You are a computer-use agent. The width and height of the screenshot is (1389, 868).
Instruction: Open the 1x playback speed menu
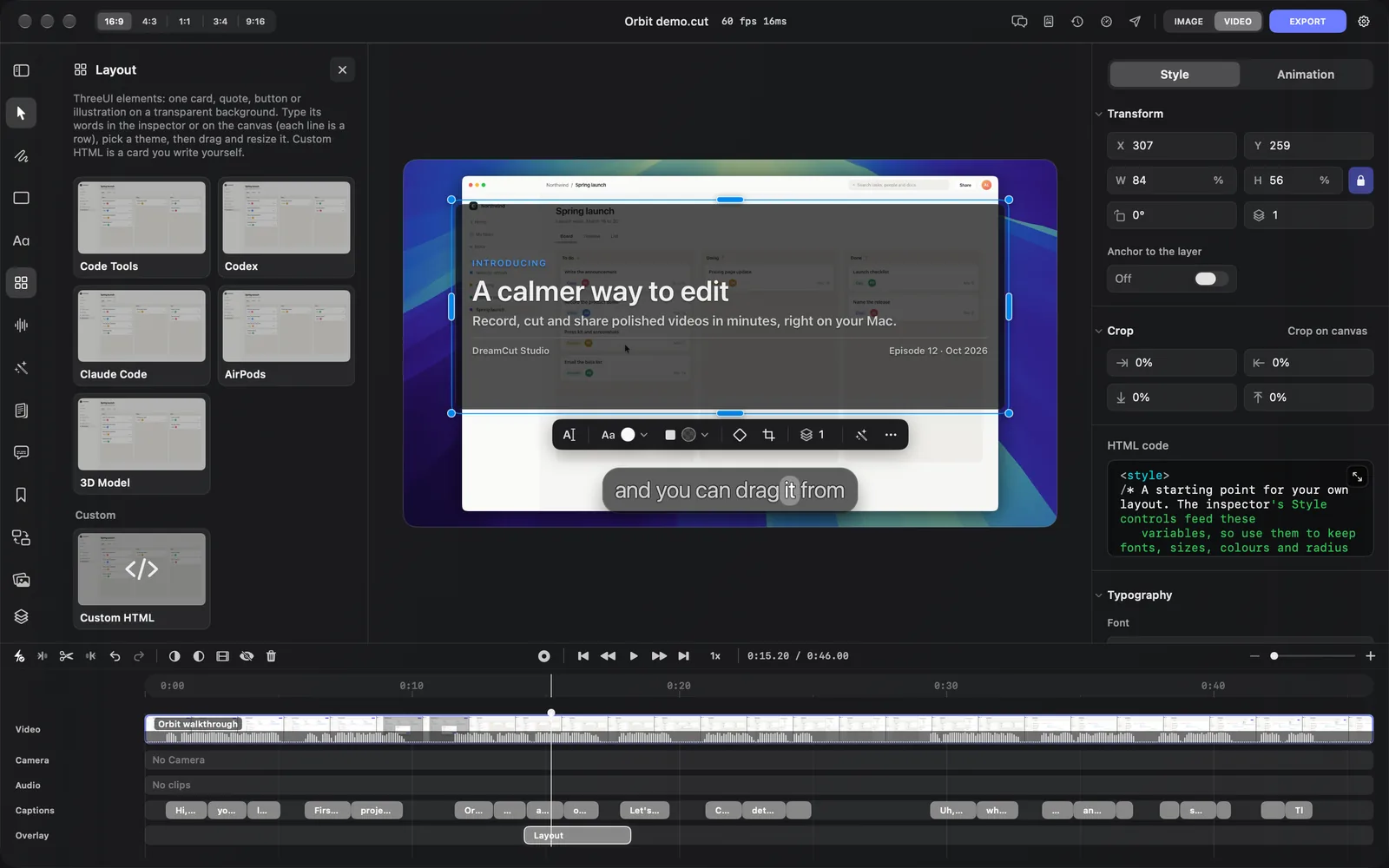coord(715,656)
